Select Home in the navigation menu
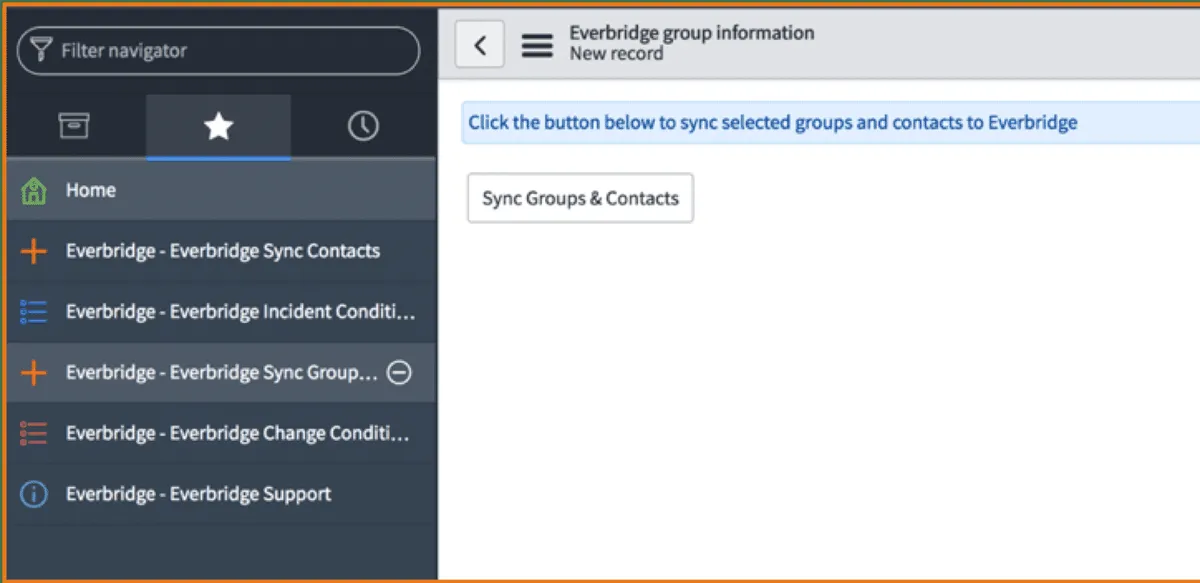 coord(91,190)
